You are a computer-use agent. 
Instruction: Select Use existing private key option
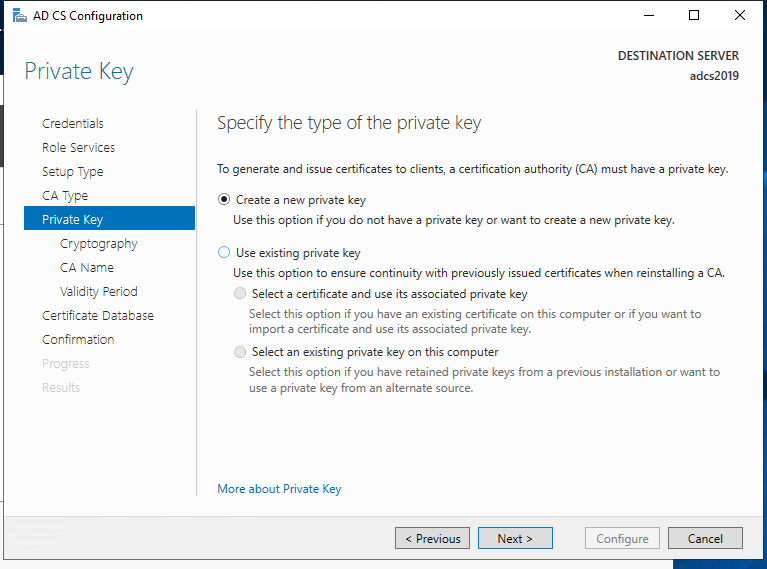coord(224,253)
